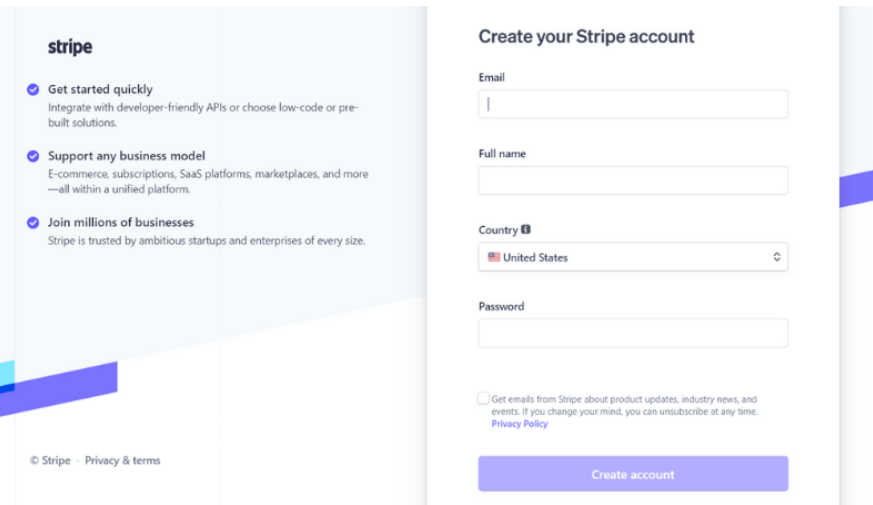Click the up-down arrows in Country selector

[x=776, y=257]
